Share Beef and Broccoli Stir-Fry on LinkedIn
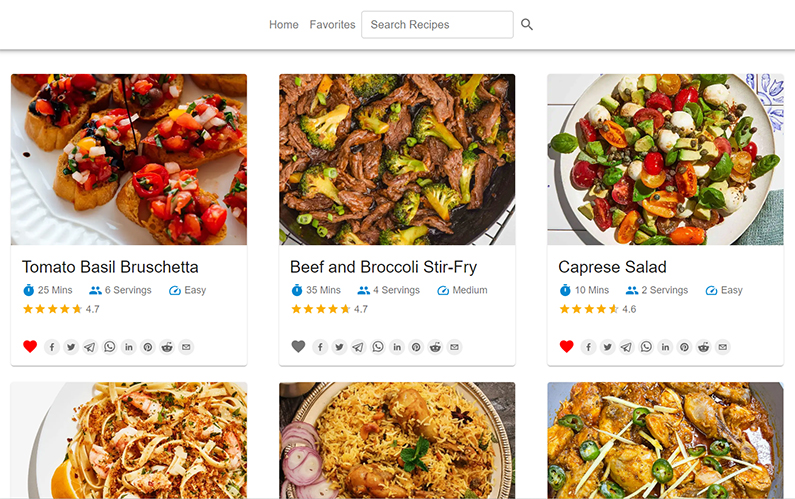Image resolution: width=795 pixels, height=499 pixels. click(x=397, y=347)
